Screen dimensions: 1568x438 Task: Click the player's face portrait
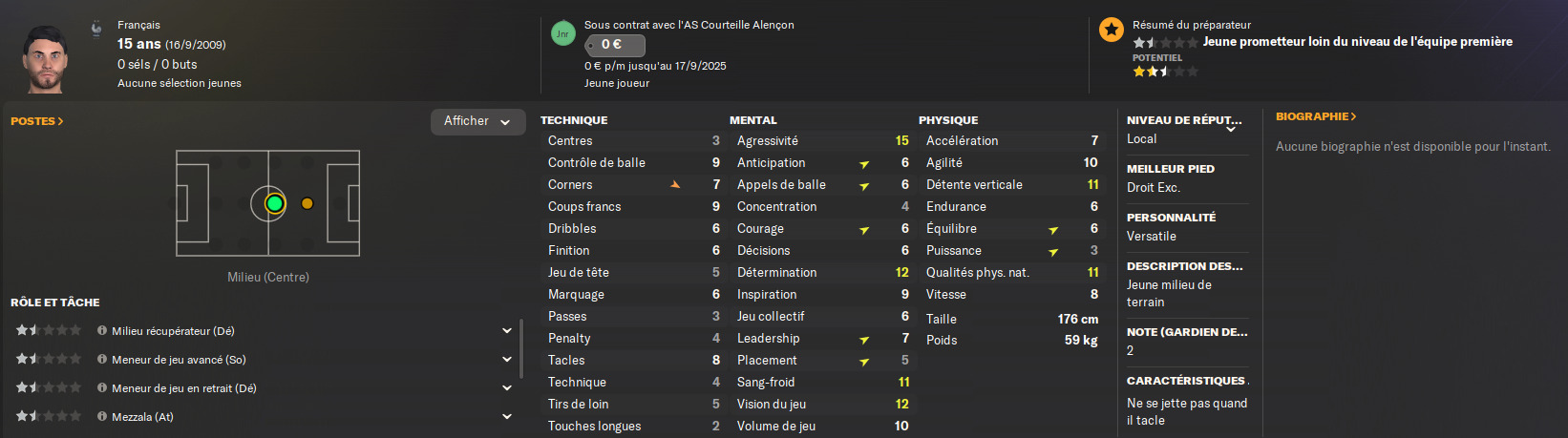pyautogui.click(x=44, y=59)
